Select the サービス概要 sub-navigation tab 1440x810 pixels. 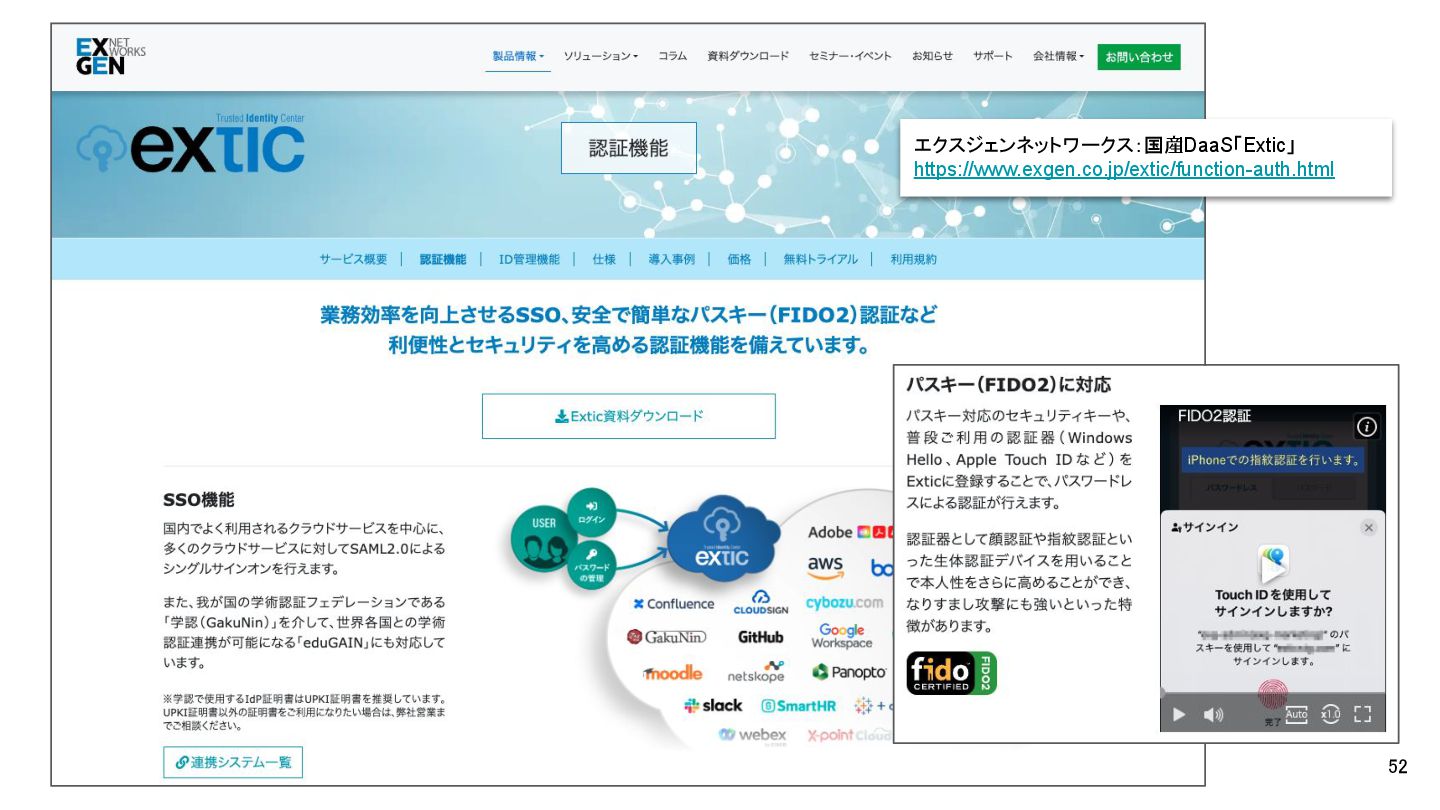click(x=353, y=259)
